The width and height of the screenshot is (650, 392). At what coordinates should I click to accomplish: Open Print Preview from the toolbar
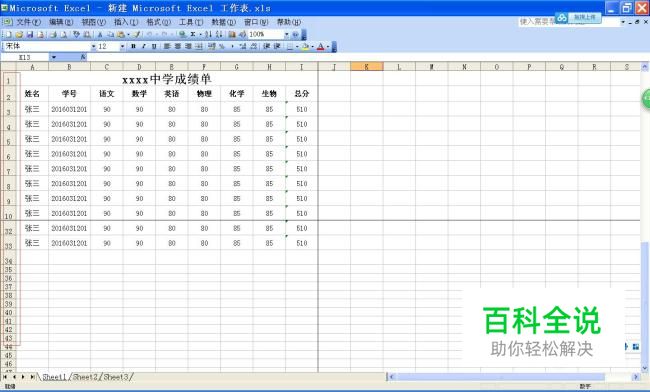click(x=64, y=34)
